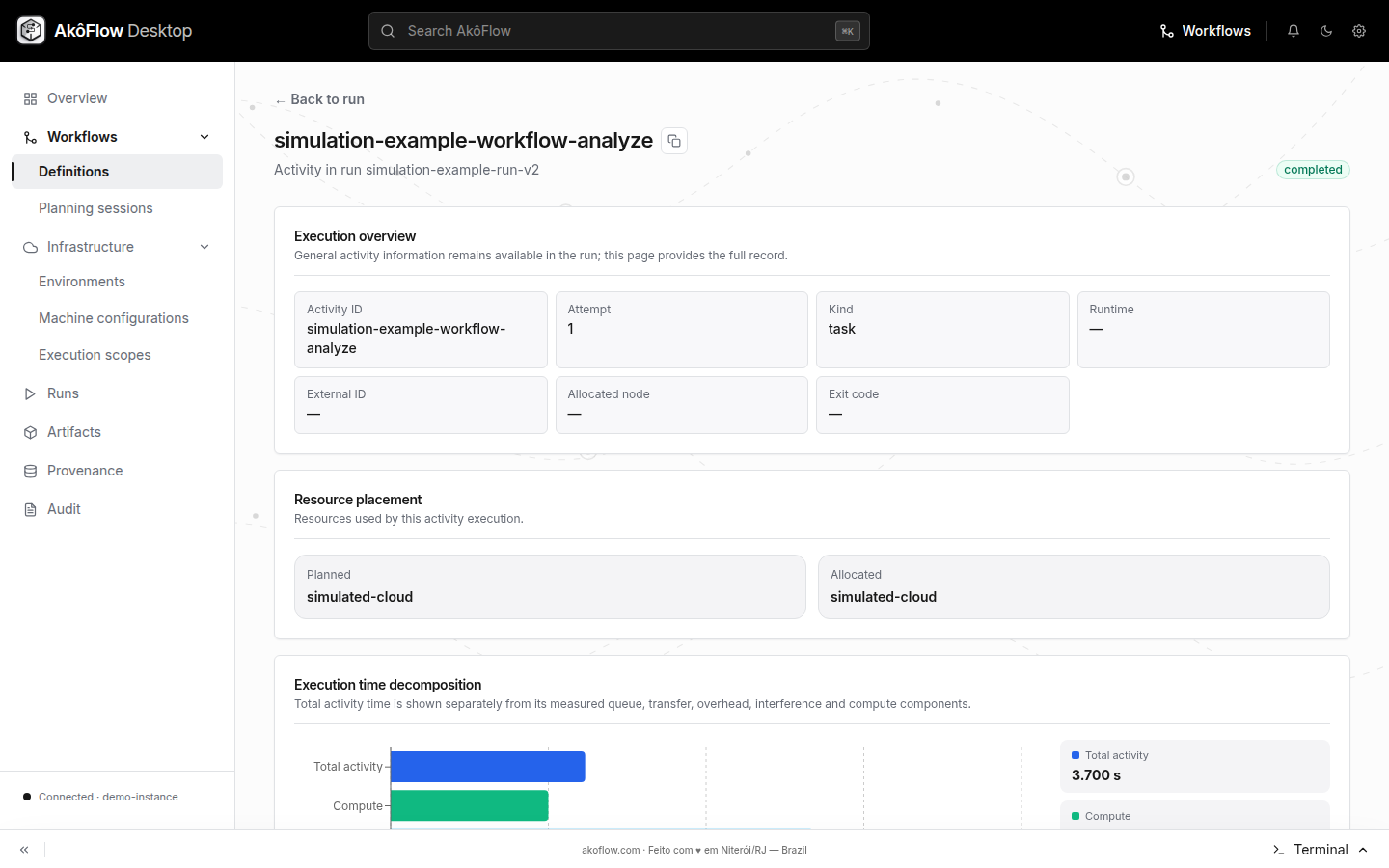Focus the Search AkôFlow field
The height and width of the screenshot is (868, 1389).
pyautogui.click(x=618, y=31)
